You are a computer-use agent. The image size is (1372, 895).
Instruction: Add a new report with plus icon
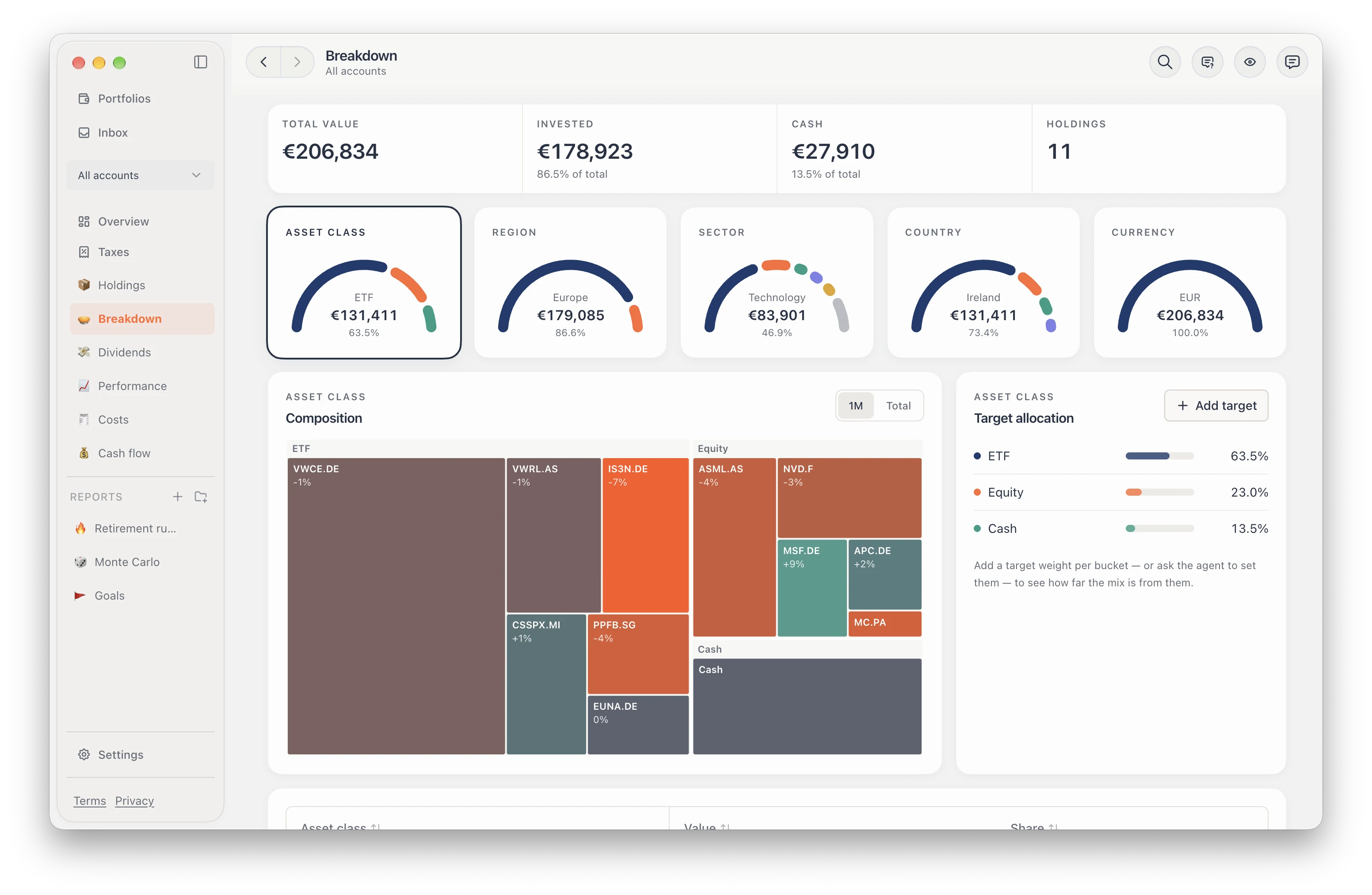pos(178,497)
